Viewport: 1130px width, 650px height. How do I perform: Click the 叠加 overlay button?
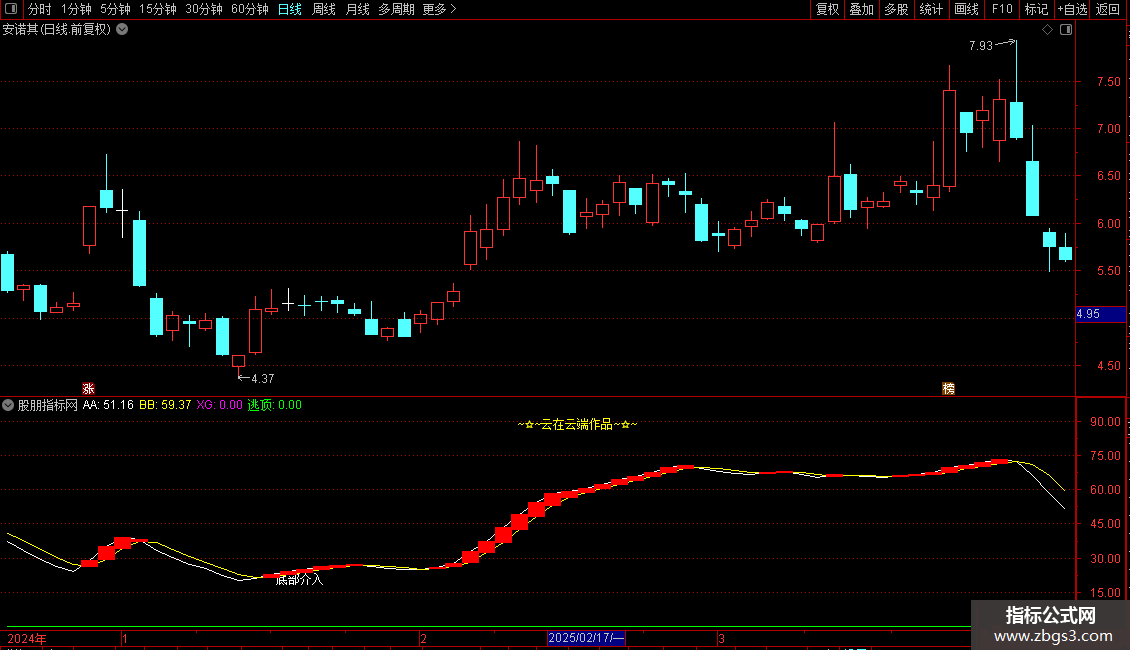(861, 9)
